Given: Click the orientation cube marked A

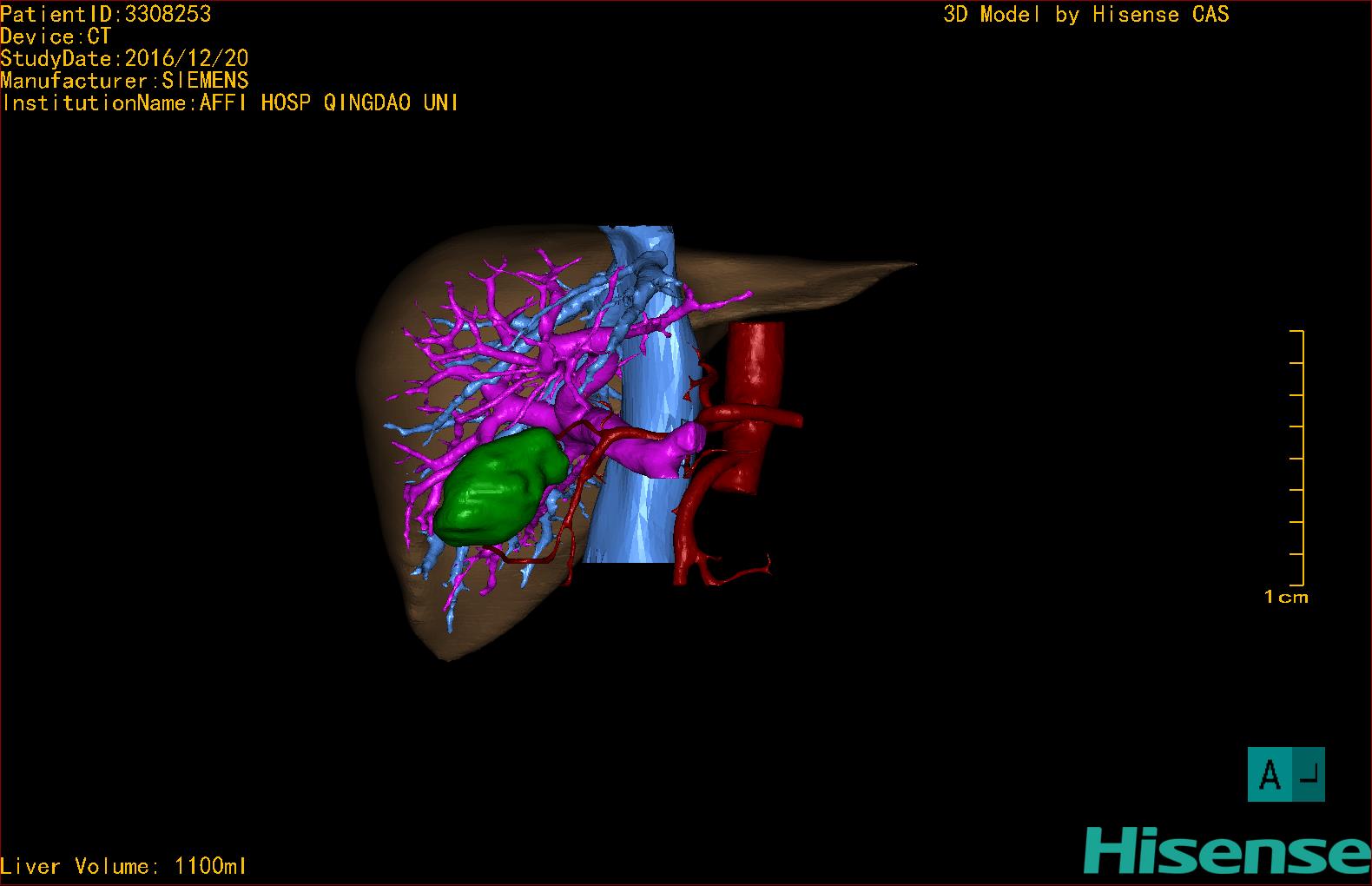Looking at the screenshot, I should [1286, 774].
